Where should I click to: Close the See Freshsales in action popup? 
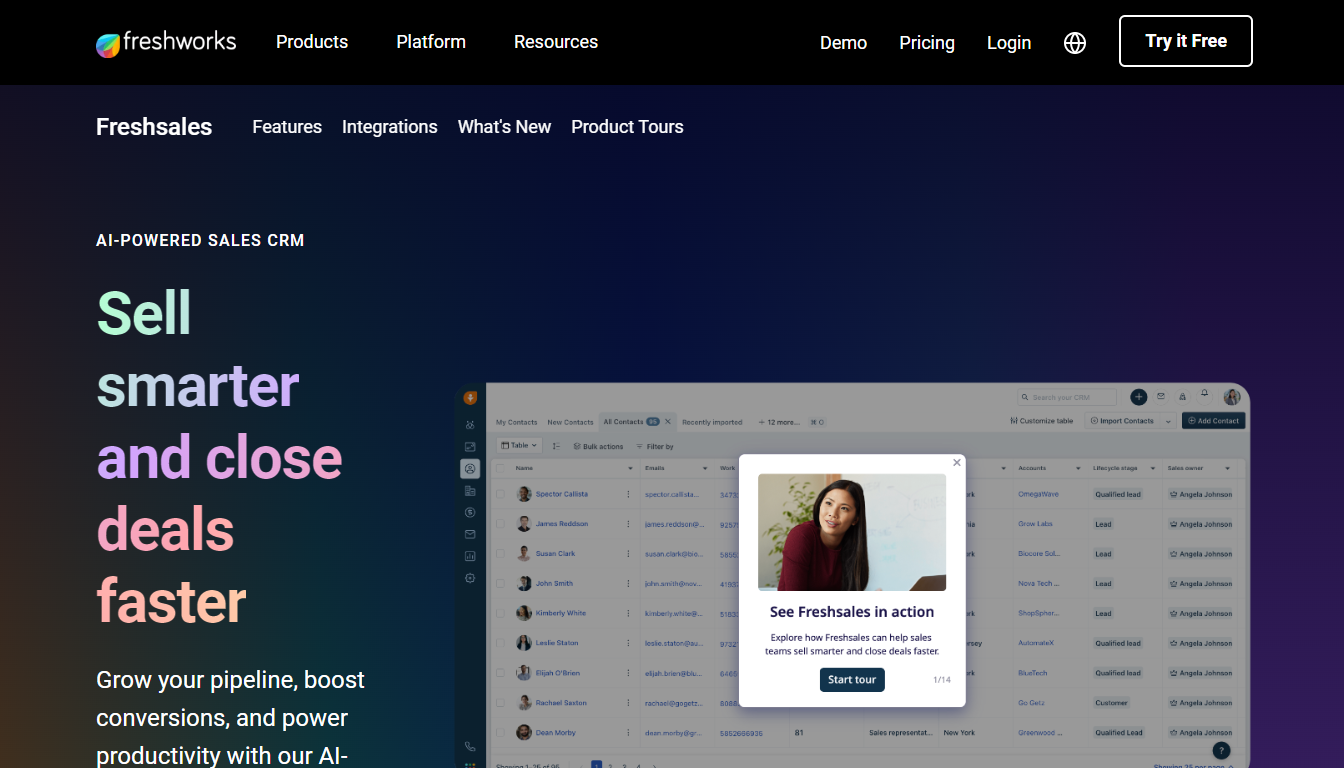pyautogui.click(x=957, y=462)
